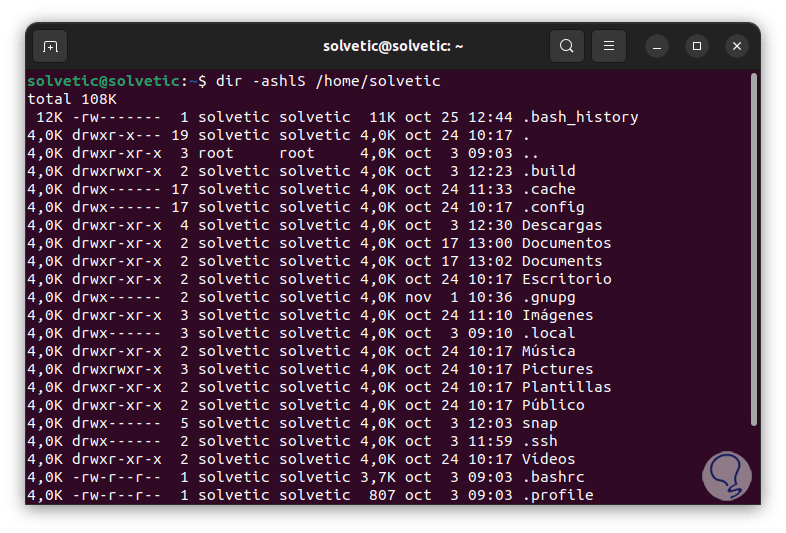
Task: Click the command text dir -ashlS /home/solvetic
Action: click(x=328, y=81)
